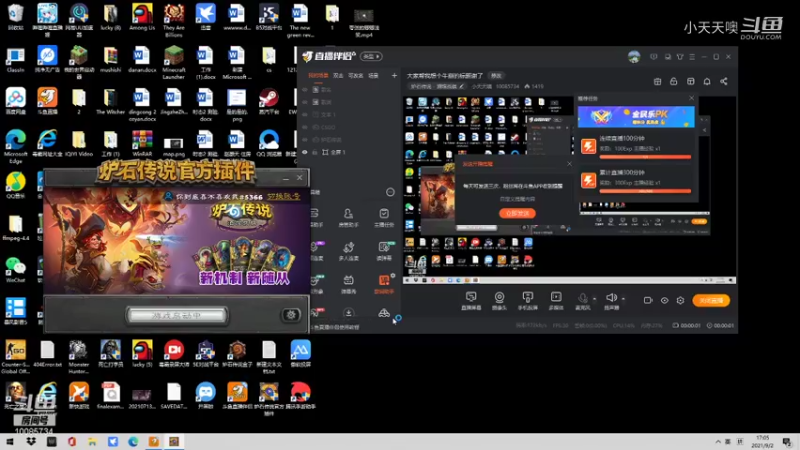Open feedback message icon in title bar
Image resolution: width=800 pixels, height=450 pixels.
[x=654, y=57]
